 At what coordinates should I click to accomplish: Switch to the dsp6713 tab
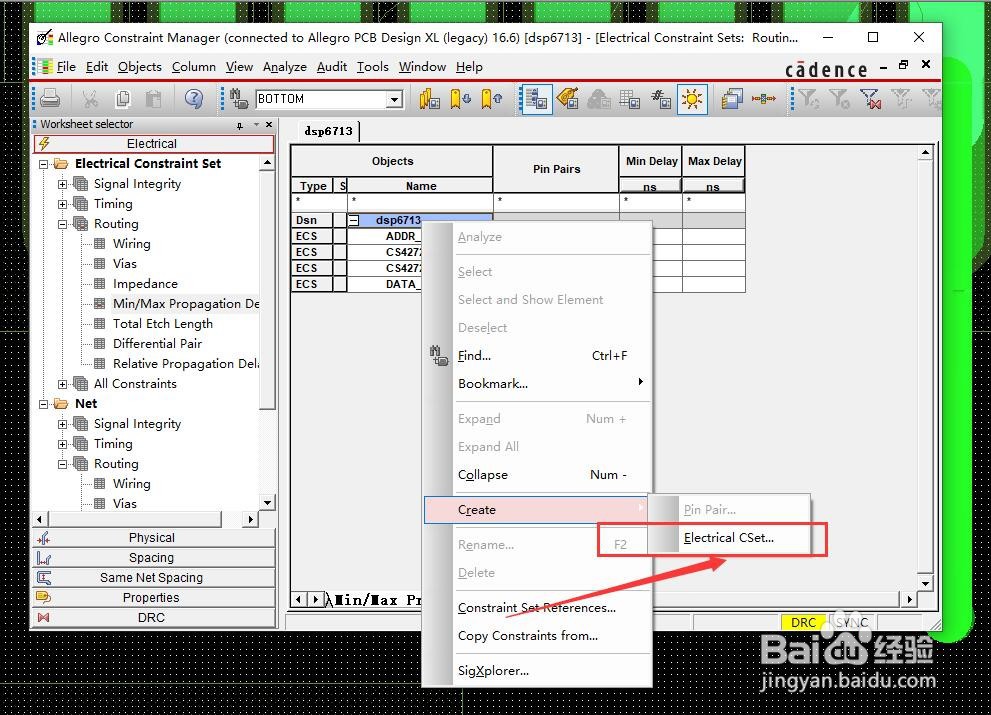coord(328,131)
